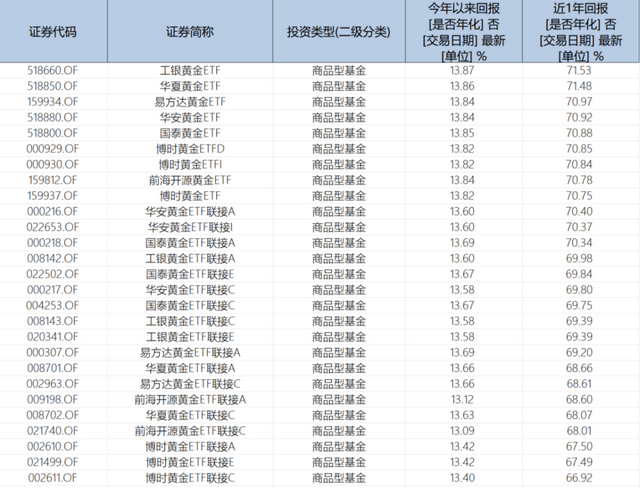
Task: Select the name cell 华夏黄金ETF
Action: (x=190, y=86)
